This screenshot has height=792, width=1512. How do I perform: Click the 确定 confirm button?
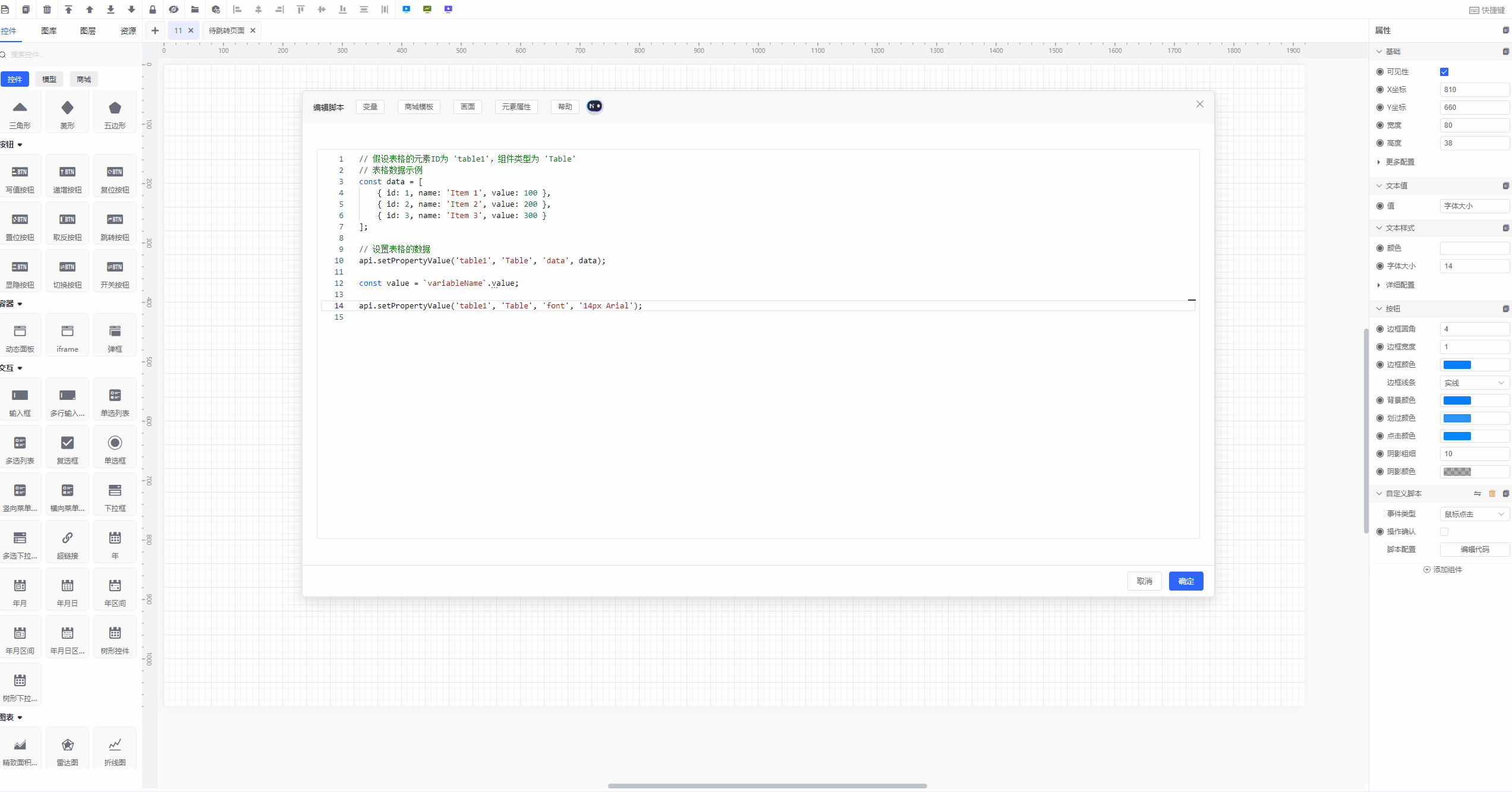pyautogui.click(x=1186, y=581)
